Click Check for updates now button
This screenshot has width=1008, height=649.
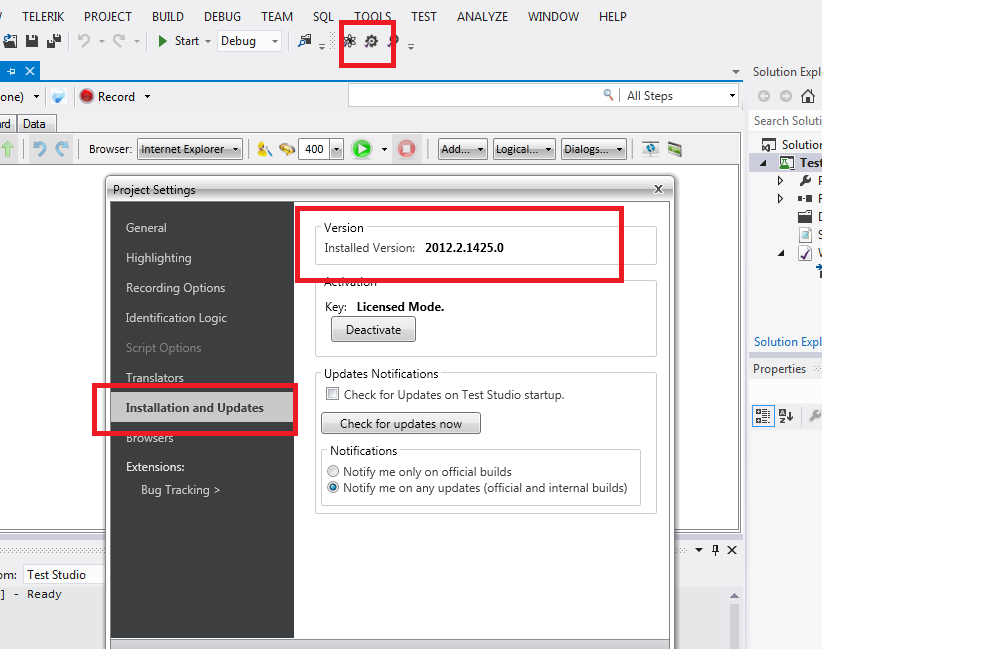(401, 423)
